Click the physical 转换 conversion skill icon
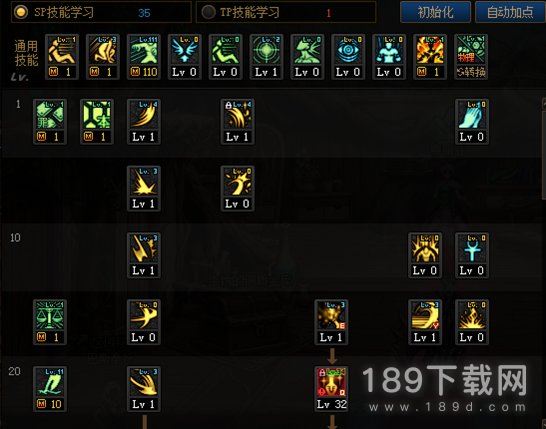The width and height of the screenshot is (546, 429). pyautogui.click(x=471, y=57)
